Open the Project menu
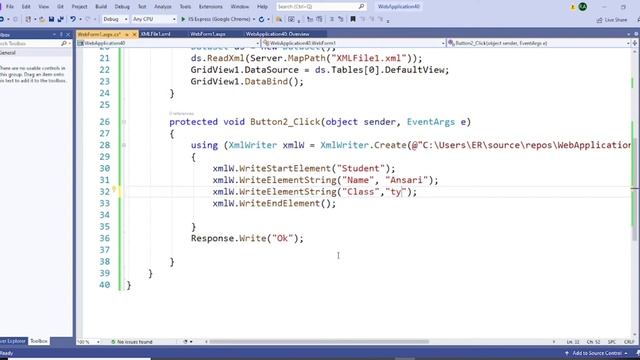640x360 pixels. [79, 7]
